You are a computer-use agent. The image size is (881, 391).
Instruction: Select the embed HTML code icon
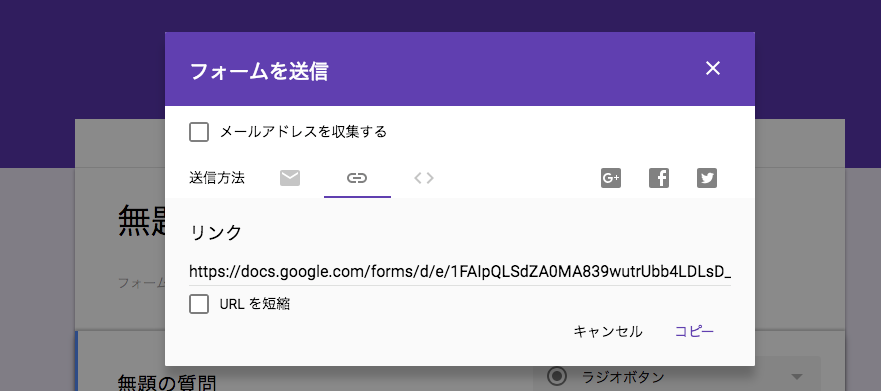click(424, 178)
